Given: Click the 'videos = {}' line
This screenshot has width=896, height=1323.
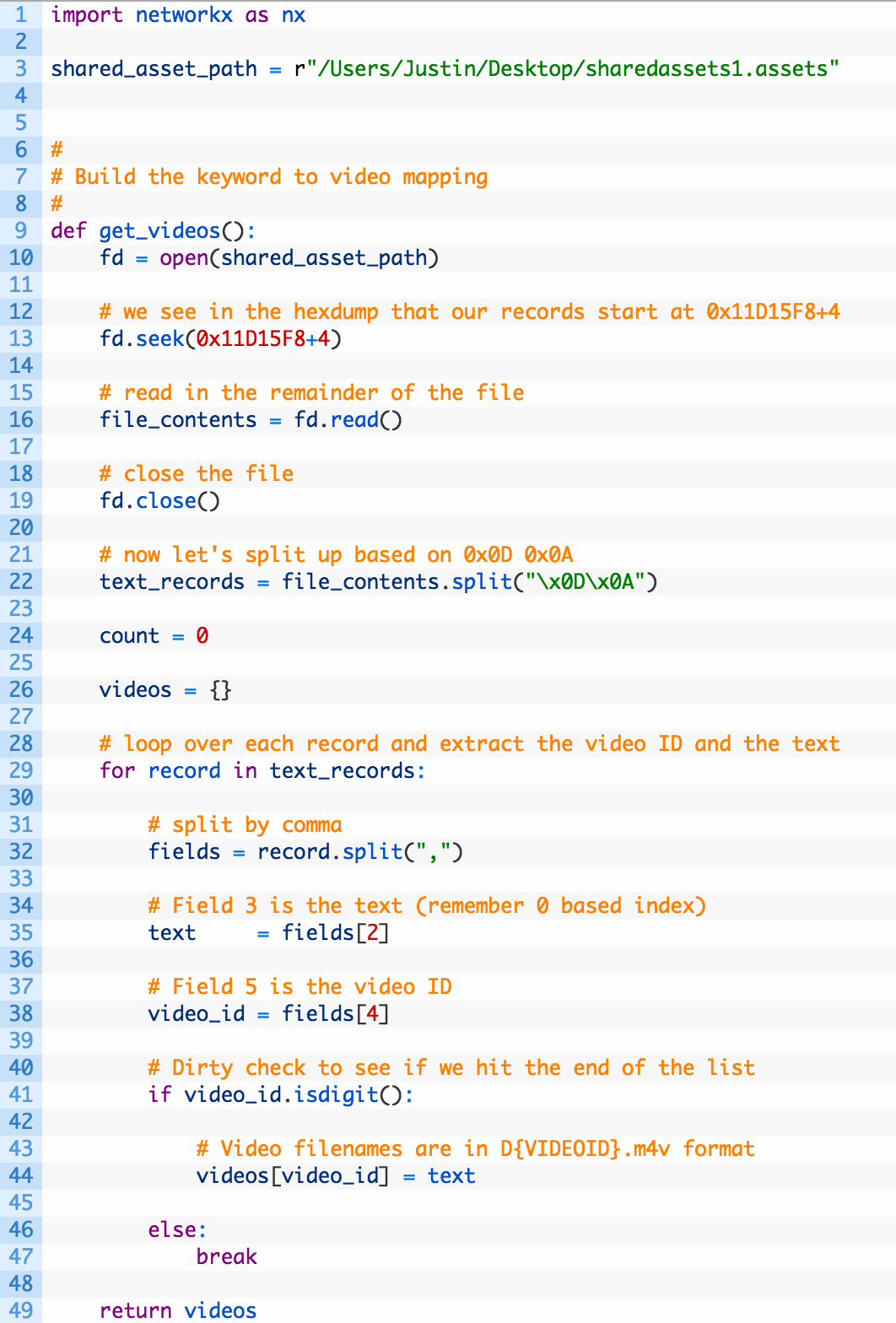Looking at the screenshot, I should [x=165, y=690].
